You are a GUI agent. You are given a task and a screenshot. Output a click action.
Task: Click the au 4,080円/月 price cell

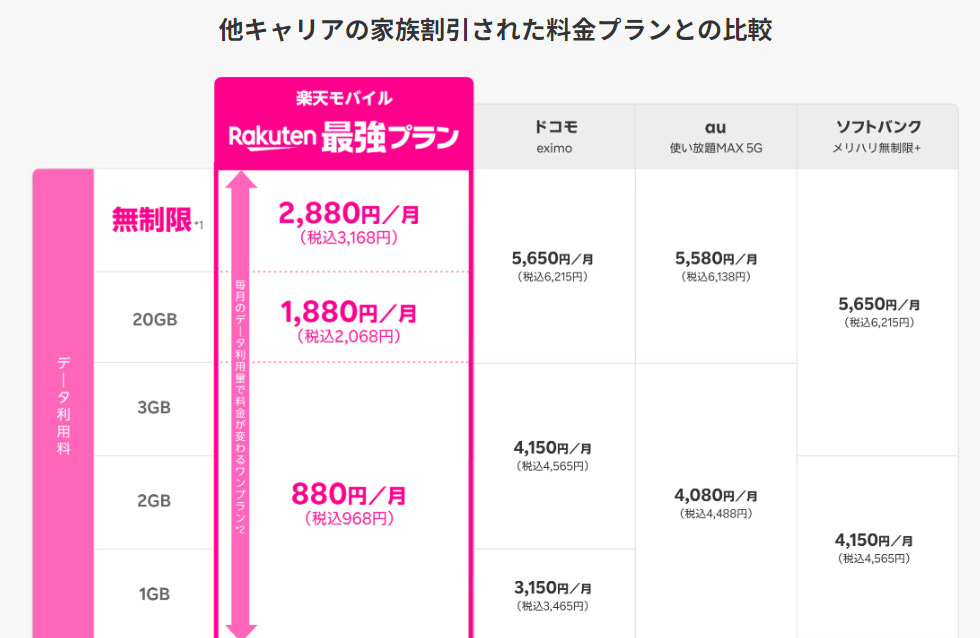[716, 503]
